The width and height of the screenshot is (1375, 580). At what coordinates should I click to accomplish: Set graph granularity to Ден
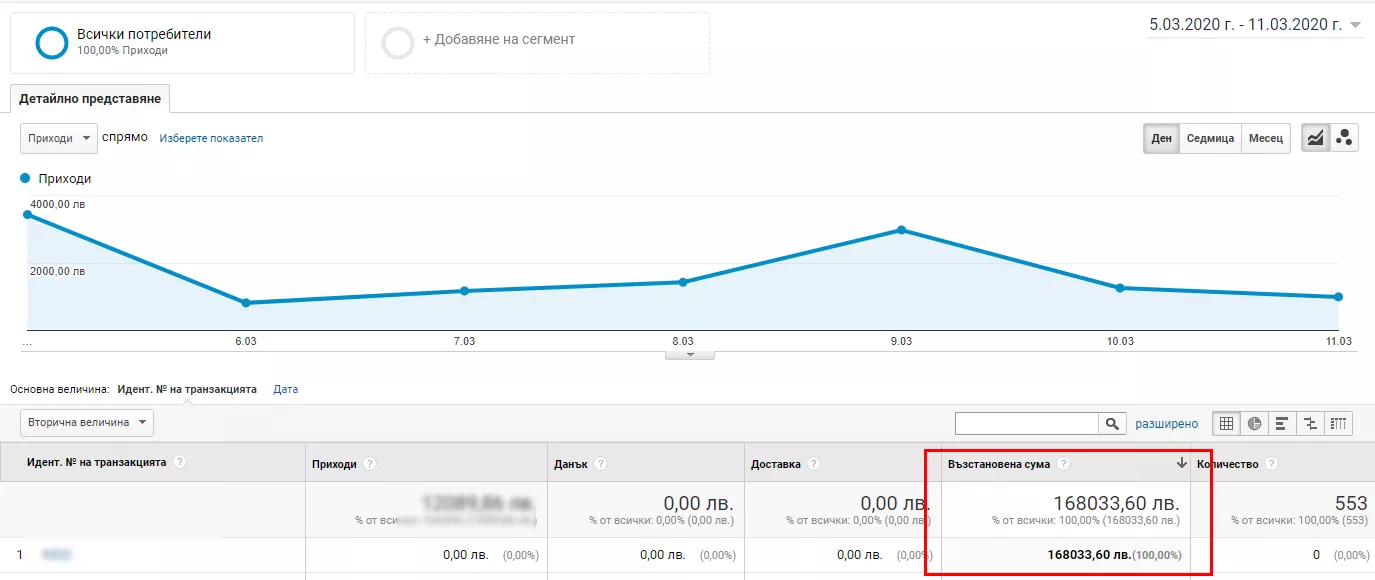(x=1161, y=138)
